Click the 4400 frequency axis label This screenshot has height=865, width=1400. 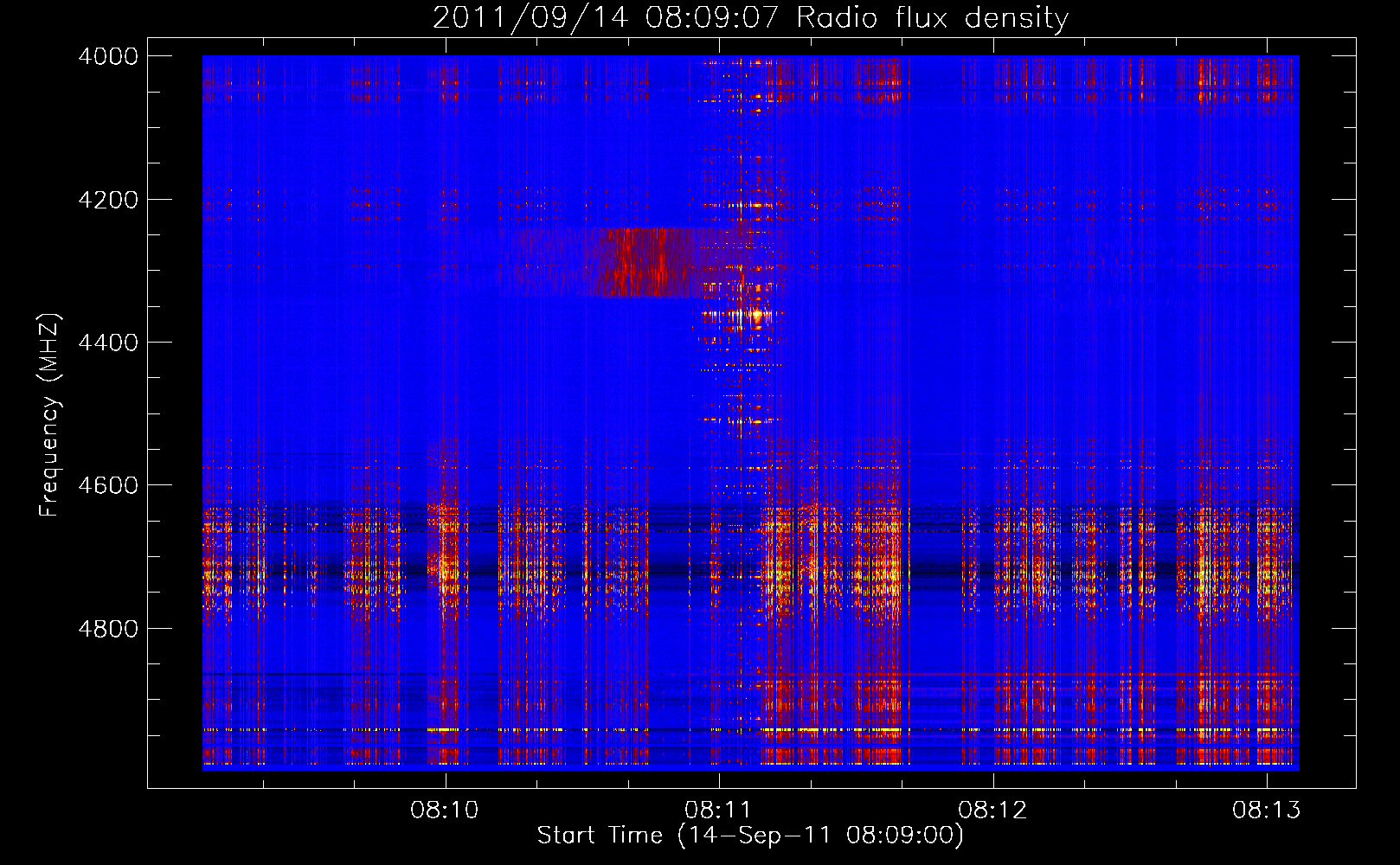coord(108,343)
